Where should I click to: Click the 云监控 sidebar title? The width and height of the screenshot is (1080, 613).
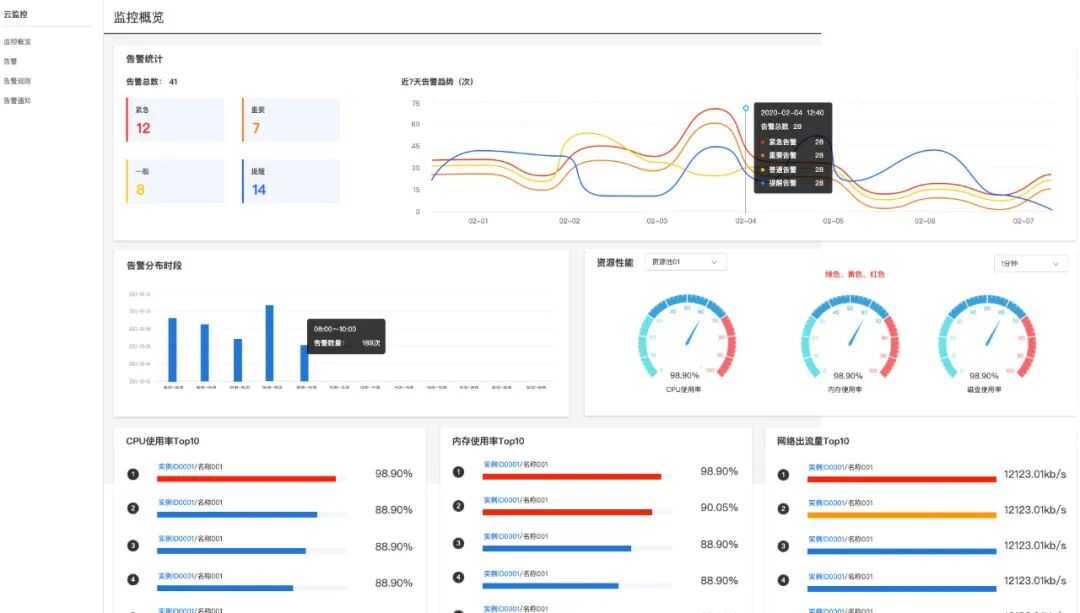(x=16, y=14)
